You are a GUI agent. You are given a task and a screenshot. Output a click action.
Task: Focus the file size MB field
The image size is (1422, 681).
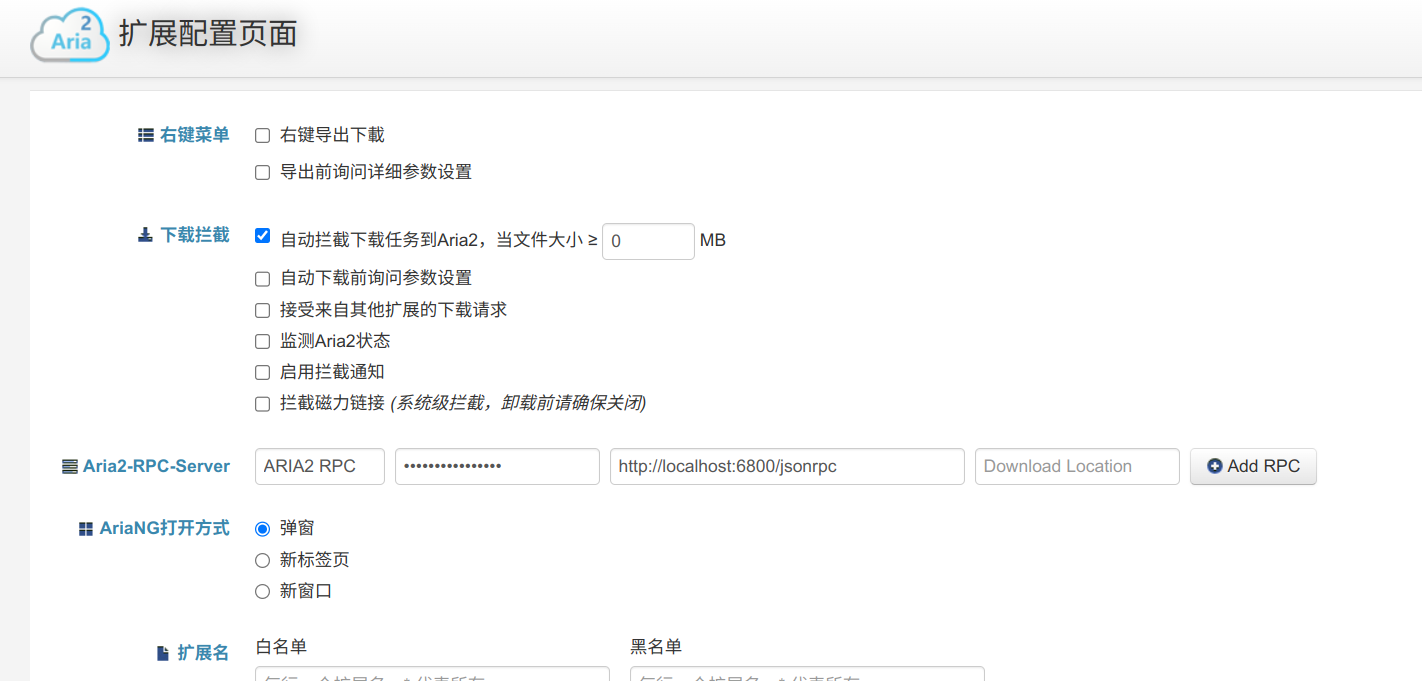point(648,241)
